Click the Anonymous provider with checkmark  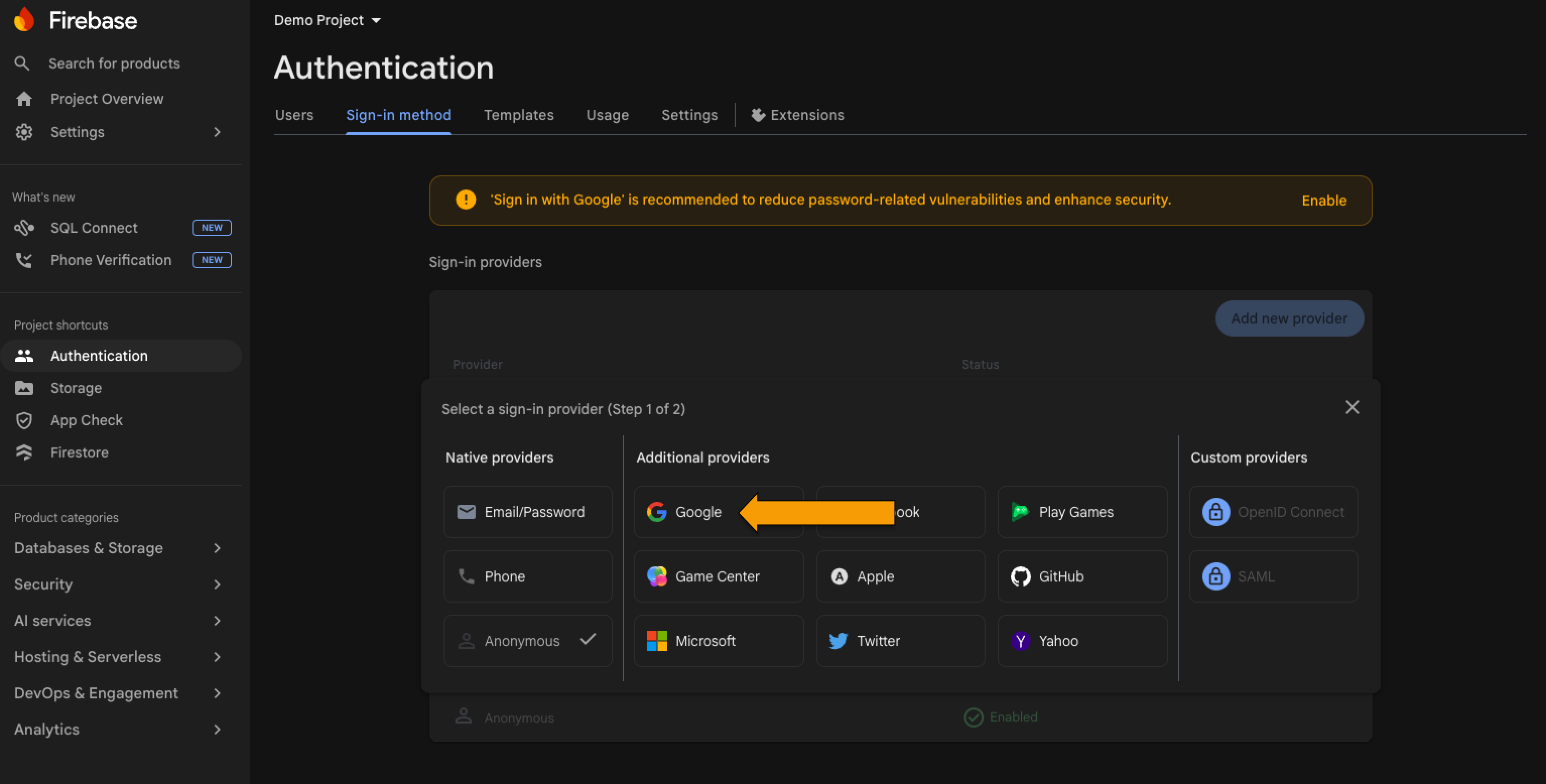[528, 640]
